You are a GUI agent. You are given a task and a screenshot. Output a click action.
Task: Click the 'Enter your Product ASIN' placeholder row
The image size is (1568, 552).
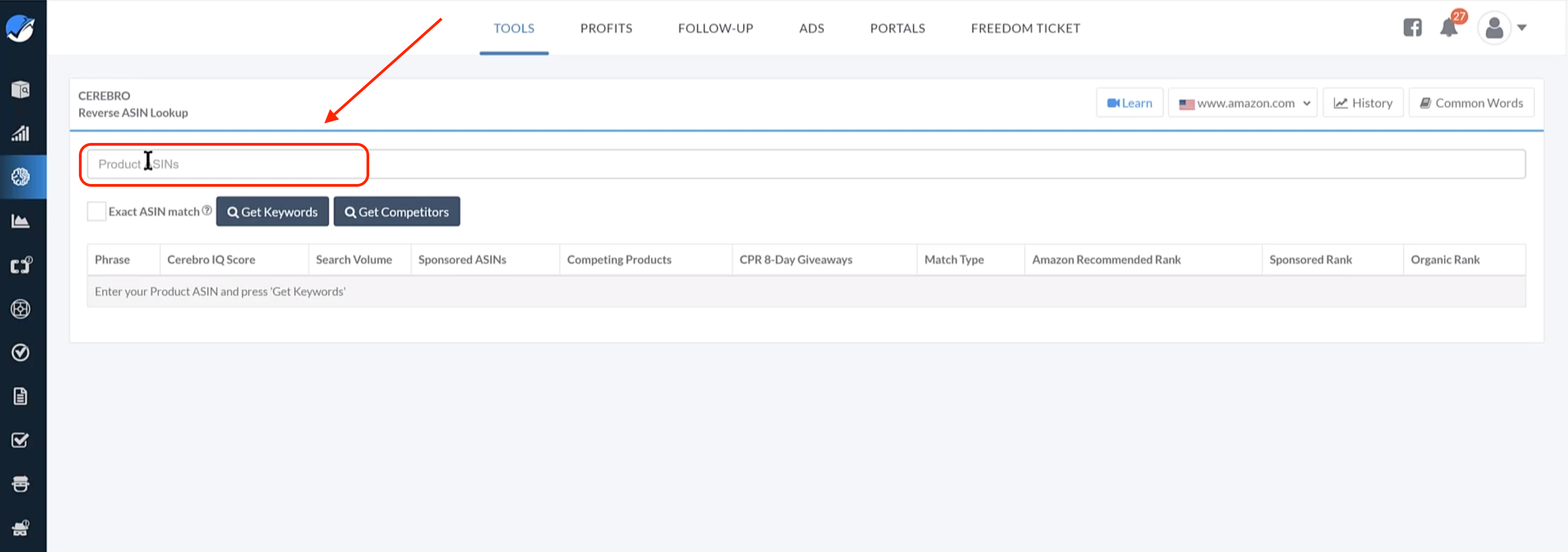[806, 291]
